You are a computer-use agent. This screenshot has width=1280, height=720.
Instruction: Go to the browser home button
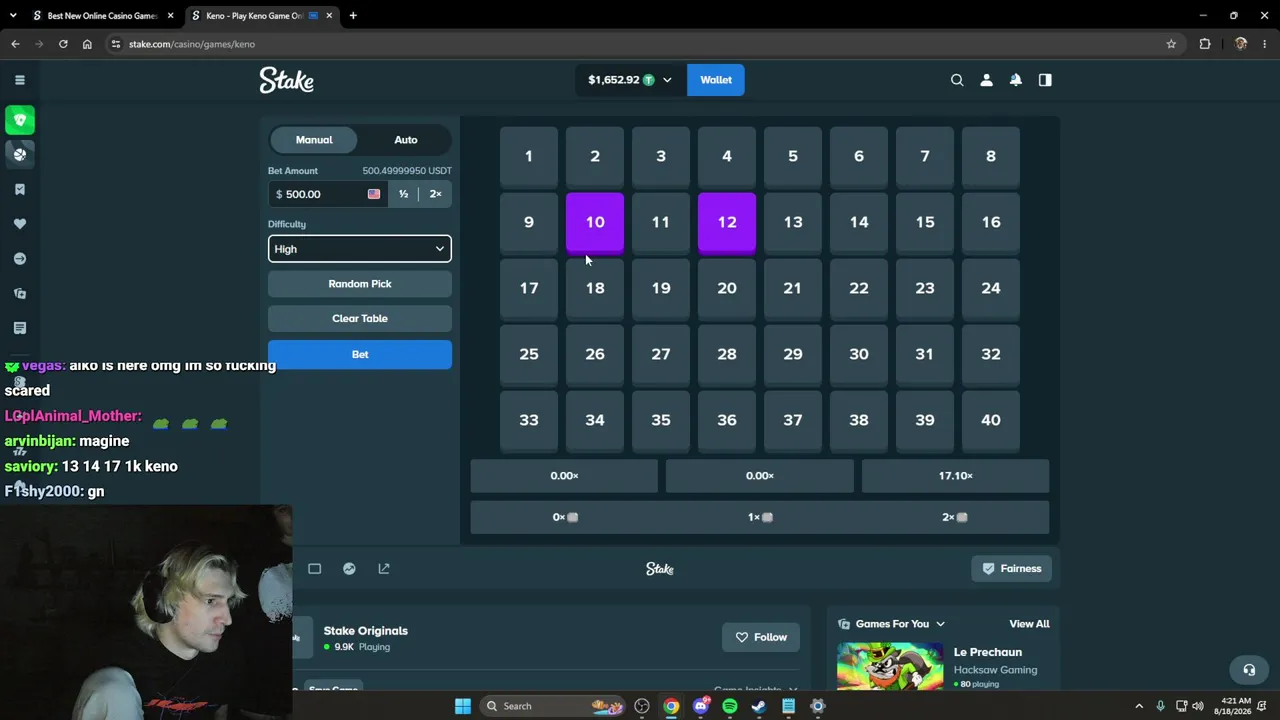click(x=87, y=44)
